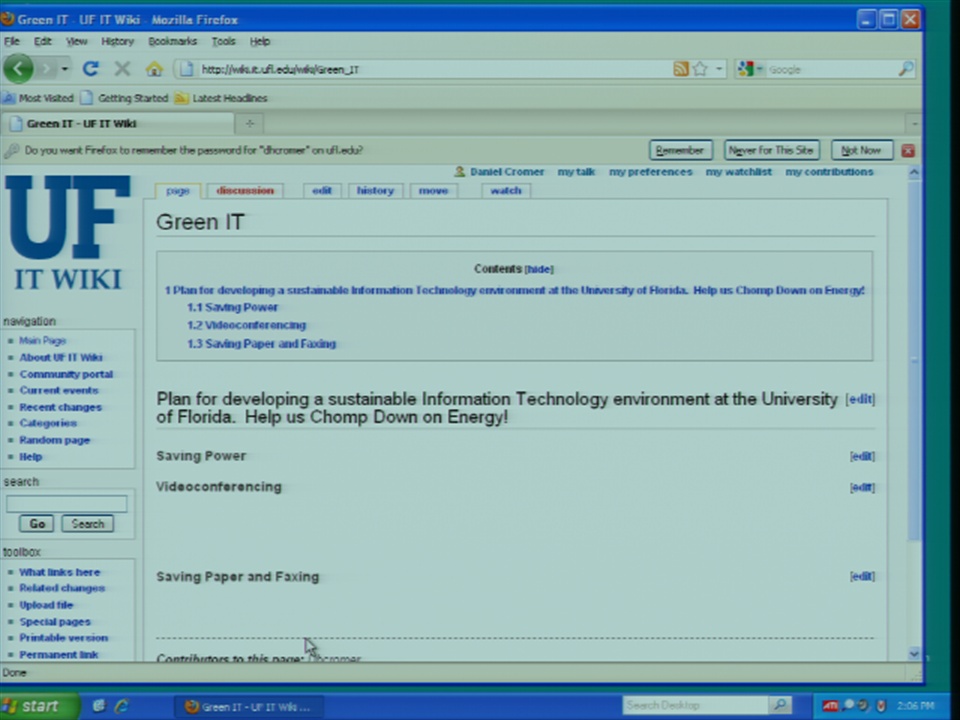Viewport: 960px width, 720px height.
Task: Open Recent changes in navigation
Action: click(x=61, y=407)
